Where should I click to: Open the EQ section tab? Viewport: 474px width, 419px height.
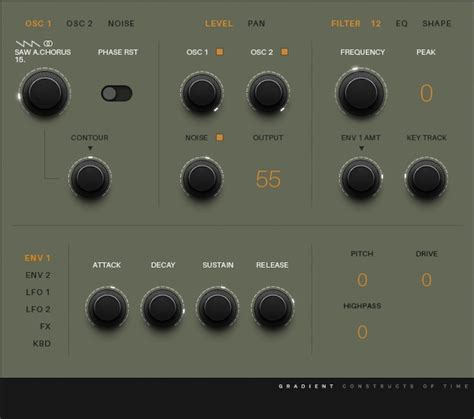point(401,24)
